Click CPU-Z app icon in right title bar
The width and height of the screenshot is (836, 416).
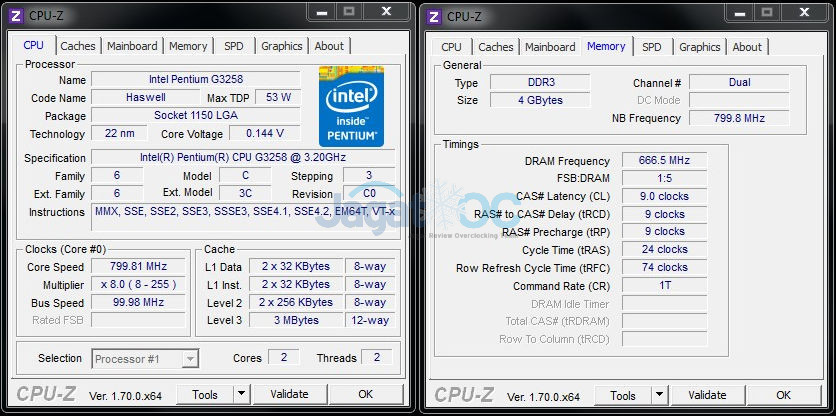click(434, 17)
